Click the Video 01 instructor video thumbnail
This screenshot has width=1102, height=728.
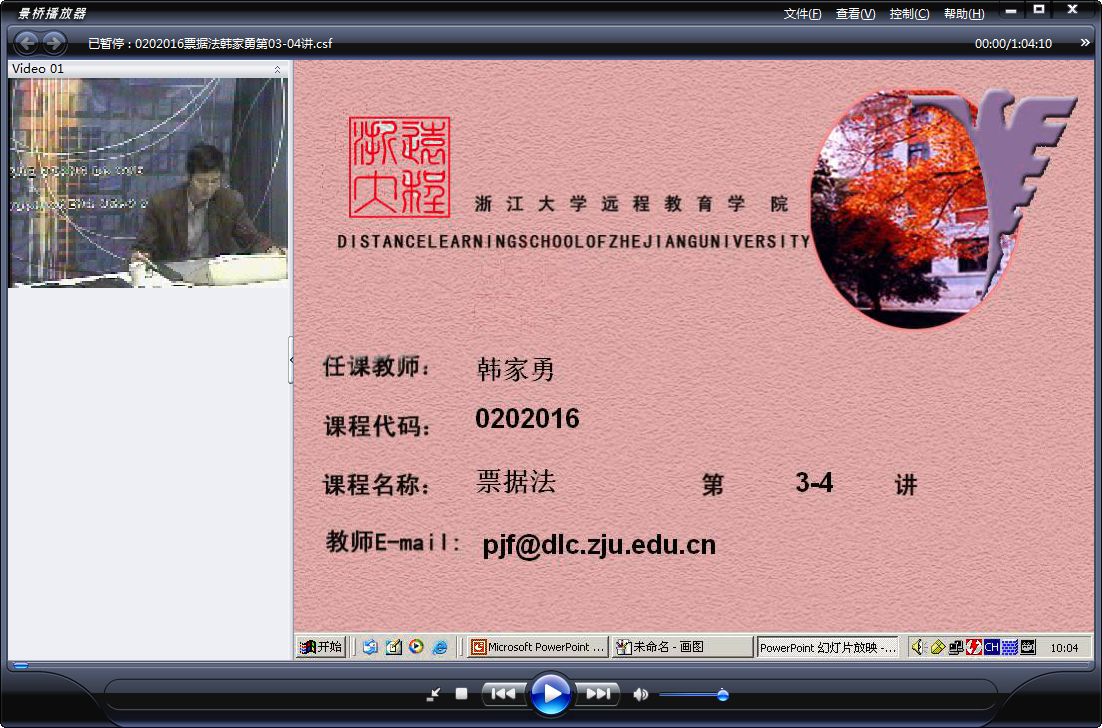[148, 183]
